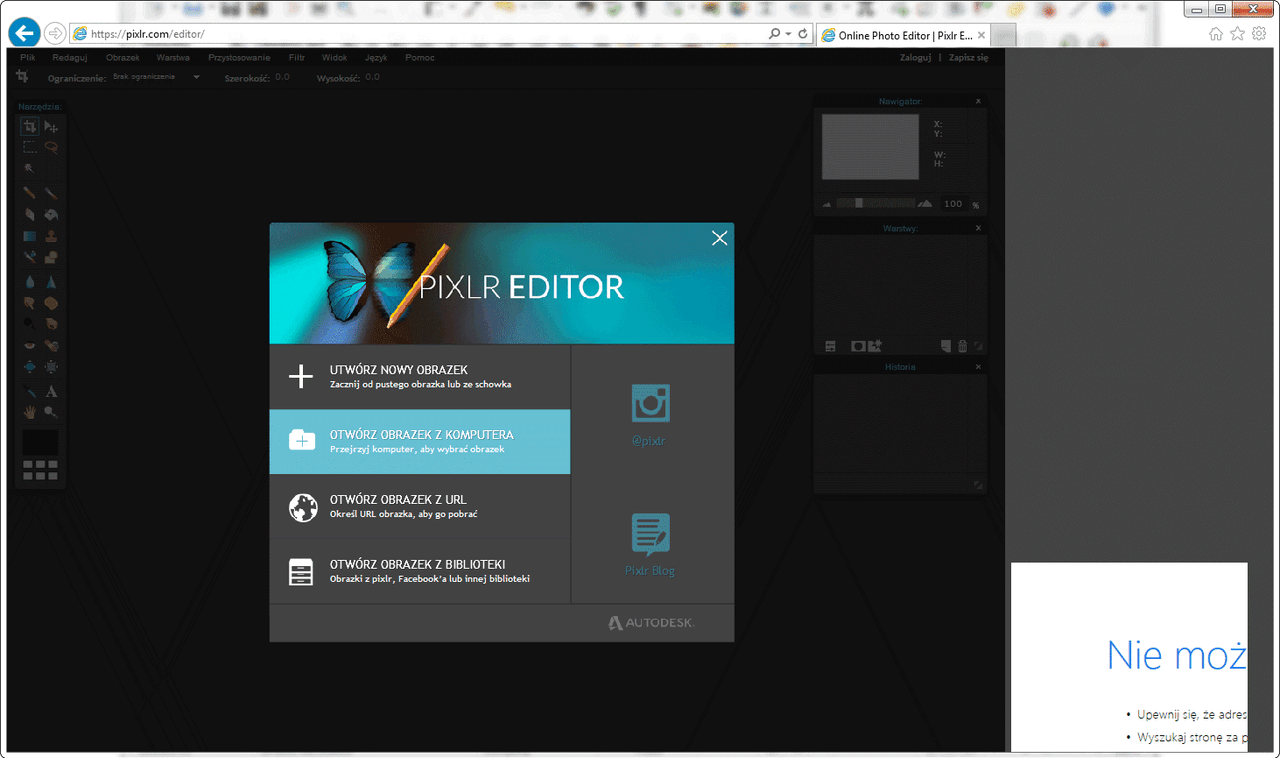Select the Brush tool
This screenshot has width=1280, height=758.
pyautogui.click(x=51, y=192)
